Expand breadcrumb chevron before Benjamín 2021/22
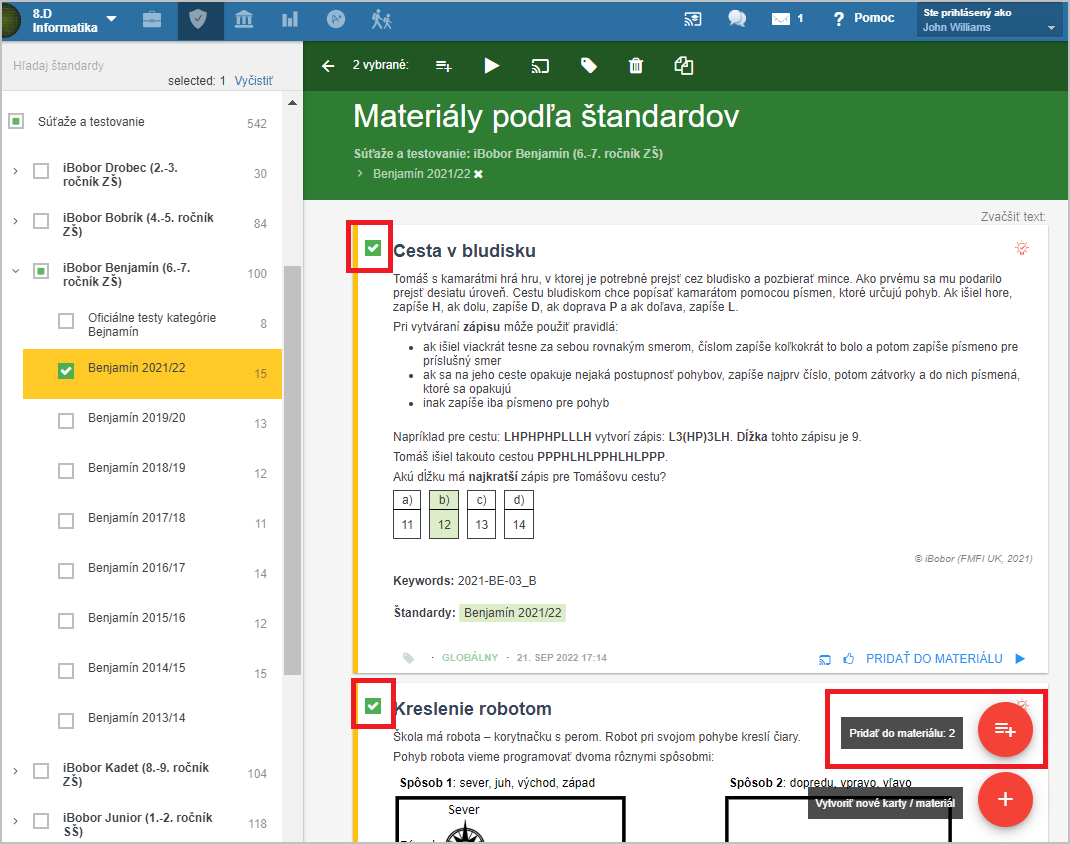Screen dimensions: 1070x844 pos(360,174)
